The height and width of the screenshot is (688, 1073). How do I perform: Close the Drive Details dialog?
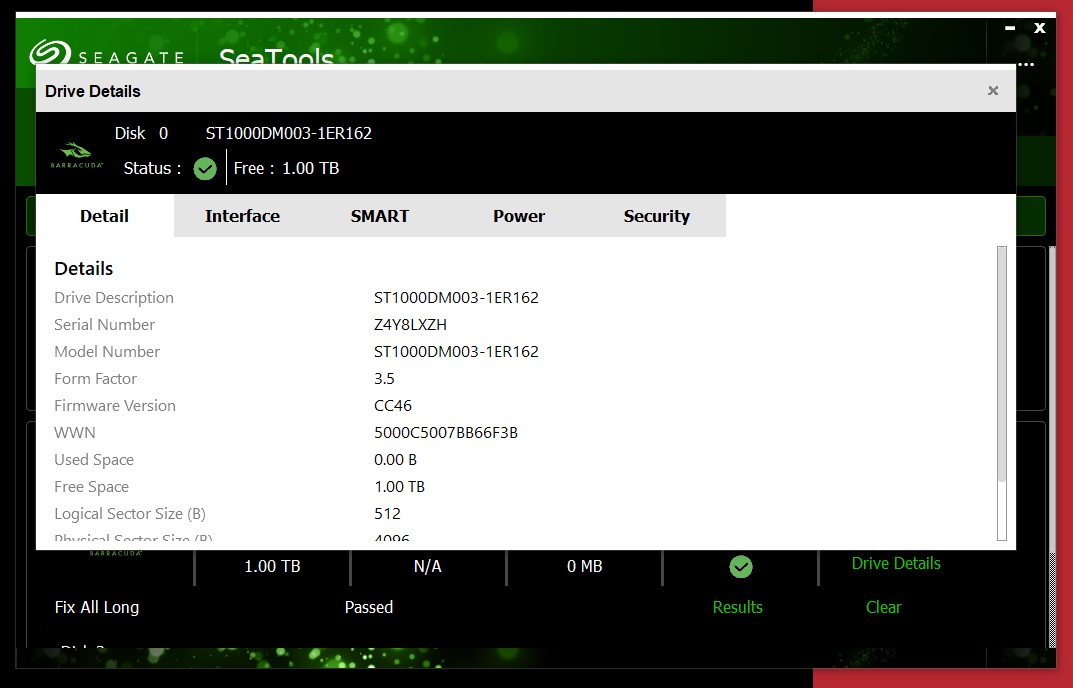pos(993,91)
